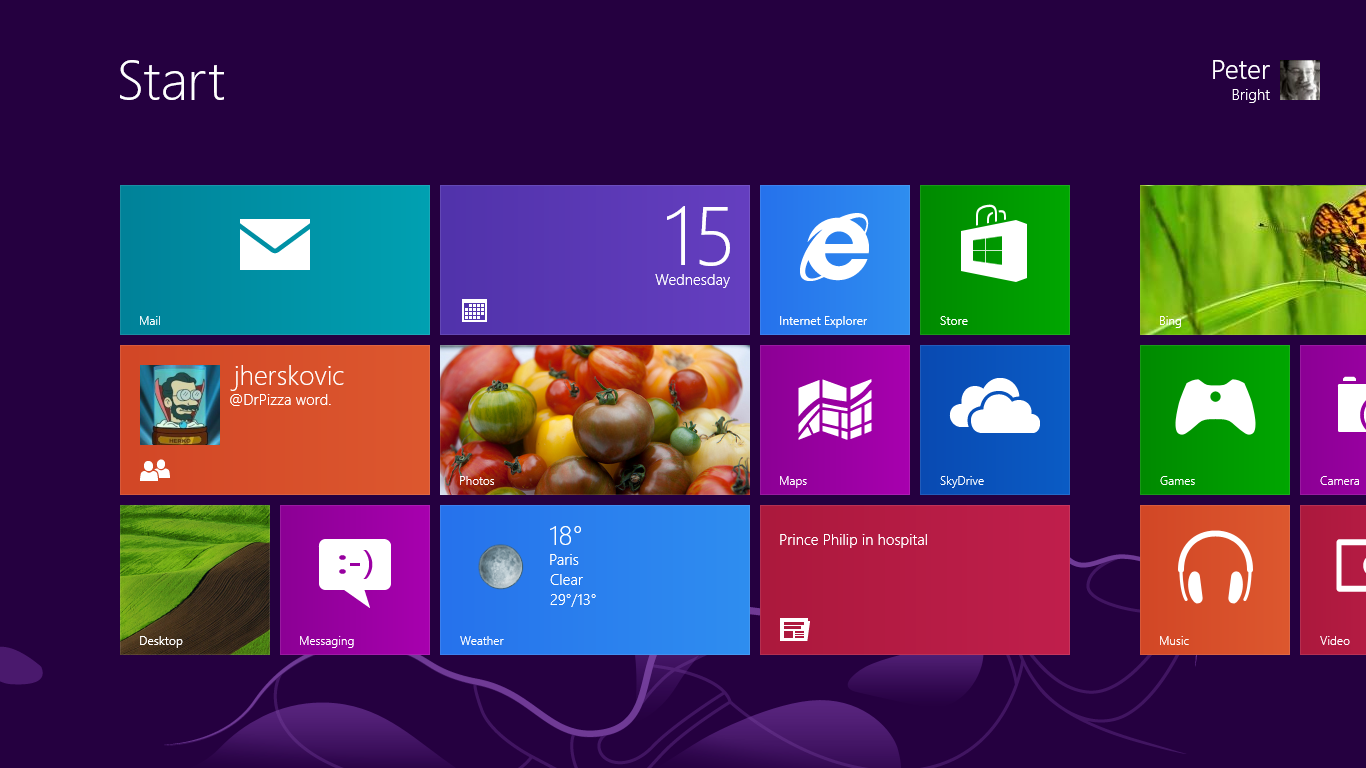Open the Photos app showing tomatoes
Viewport: 1366px width, 768px height.
[594, 420]
